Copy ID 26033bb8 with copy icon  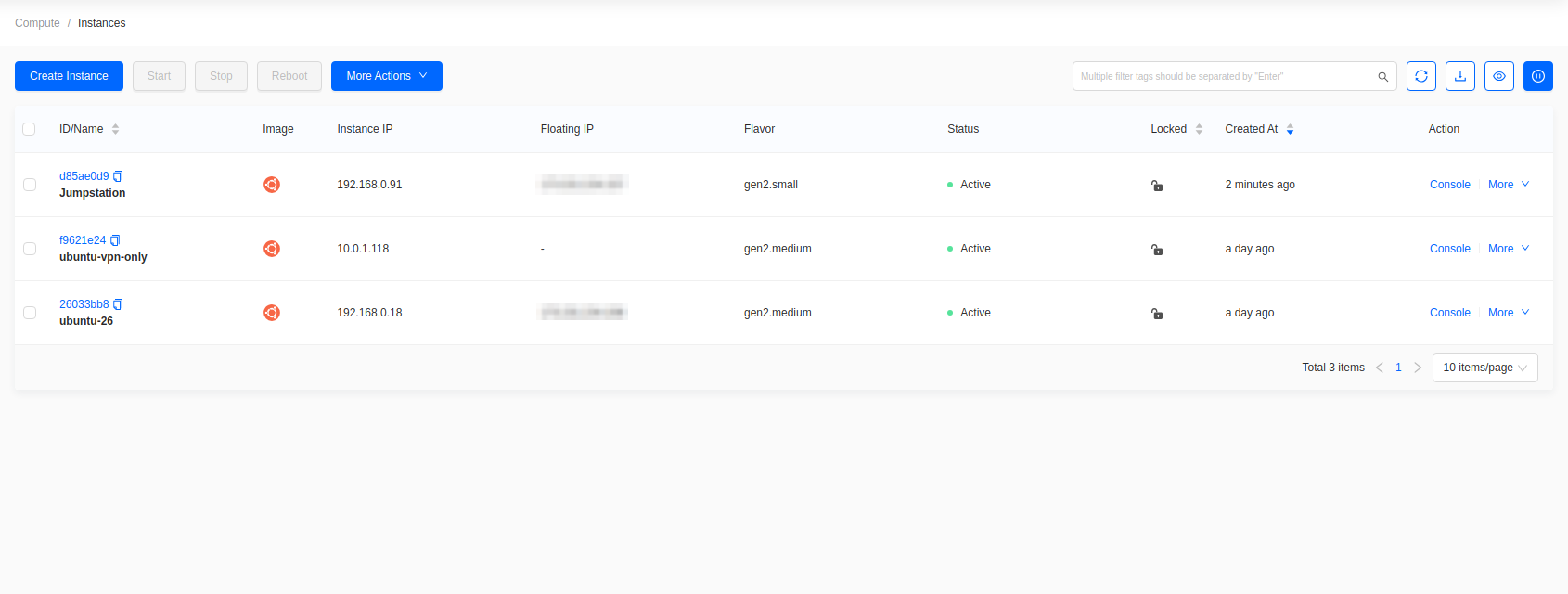118,304
